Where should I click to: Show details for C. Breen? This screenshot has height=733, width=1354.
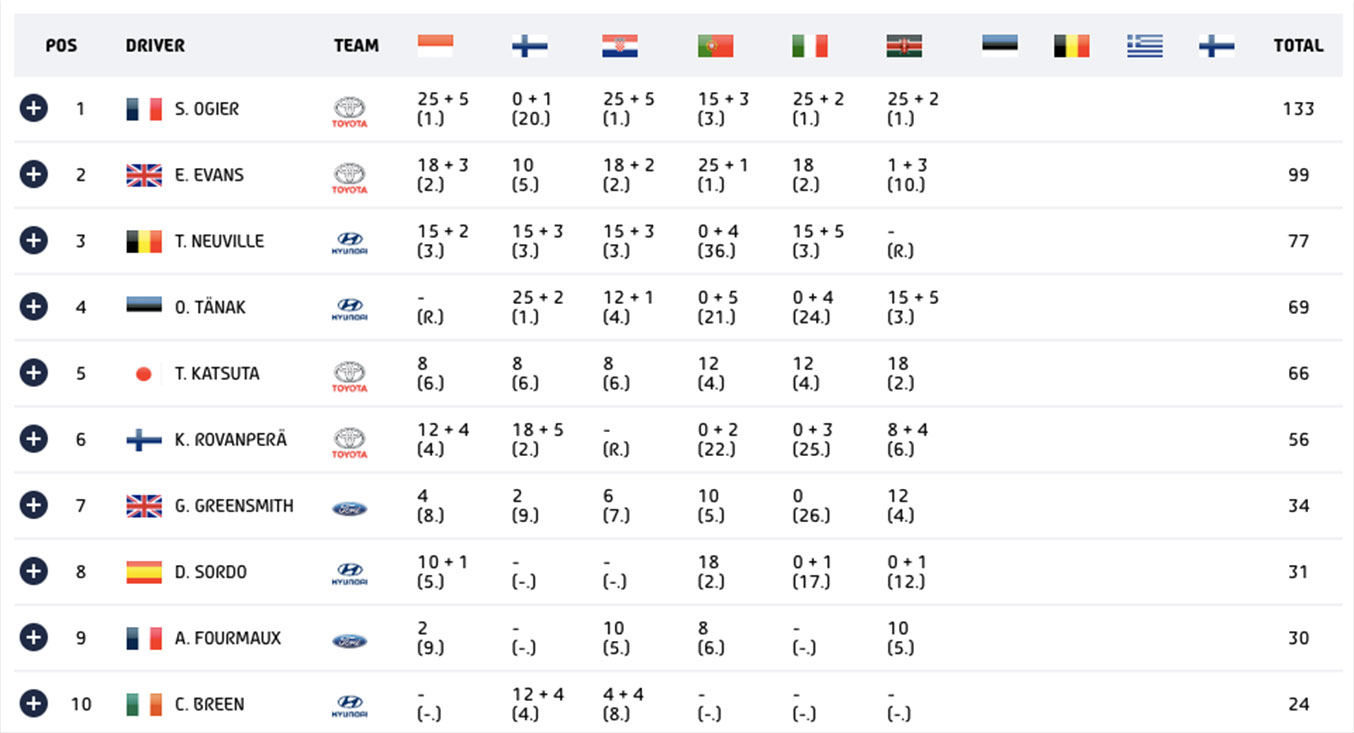33,703
